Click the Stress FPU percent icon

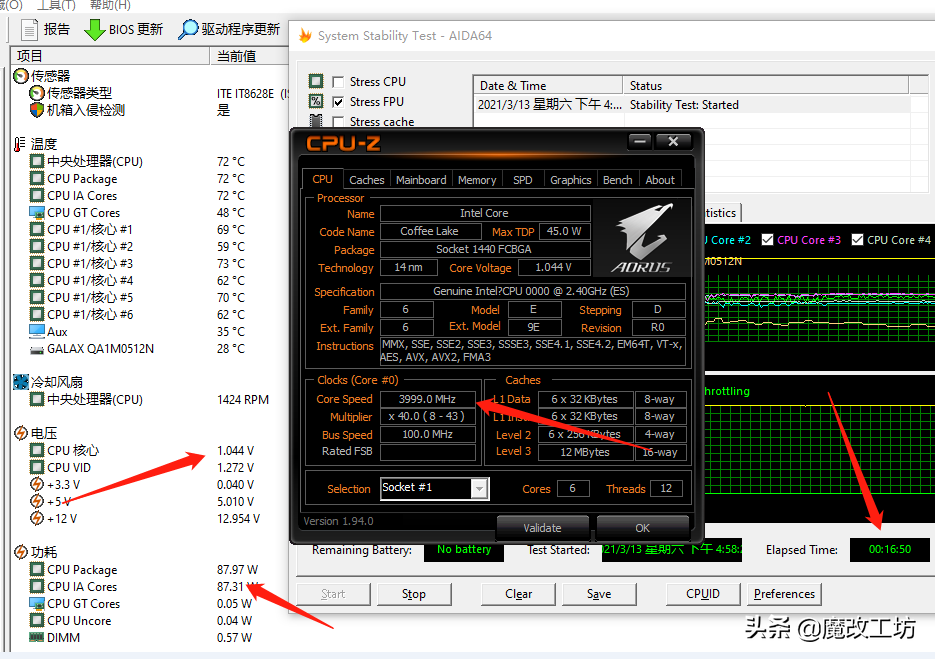(316, 101)
